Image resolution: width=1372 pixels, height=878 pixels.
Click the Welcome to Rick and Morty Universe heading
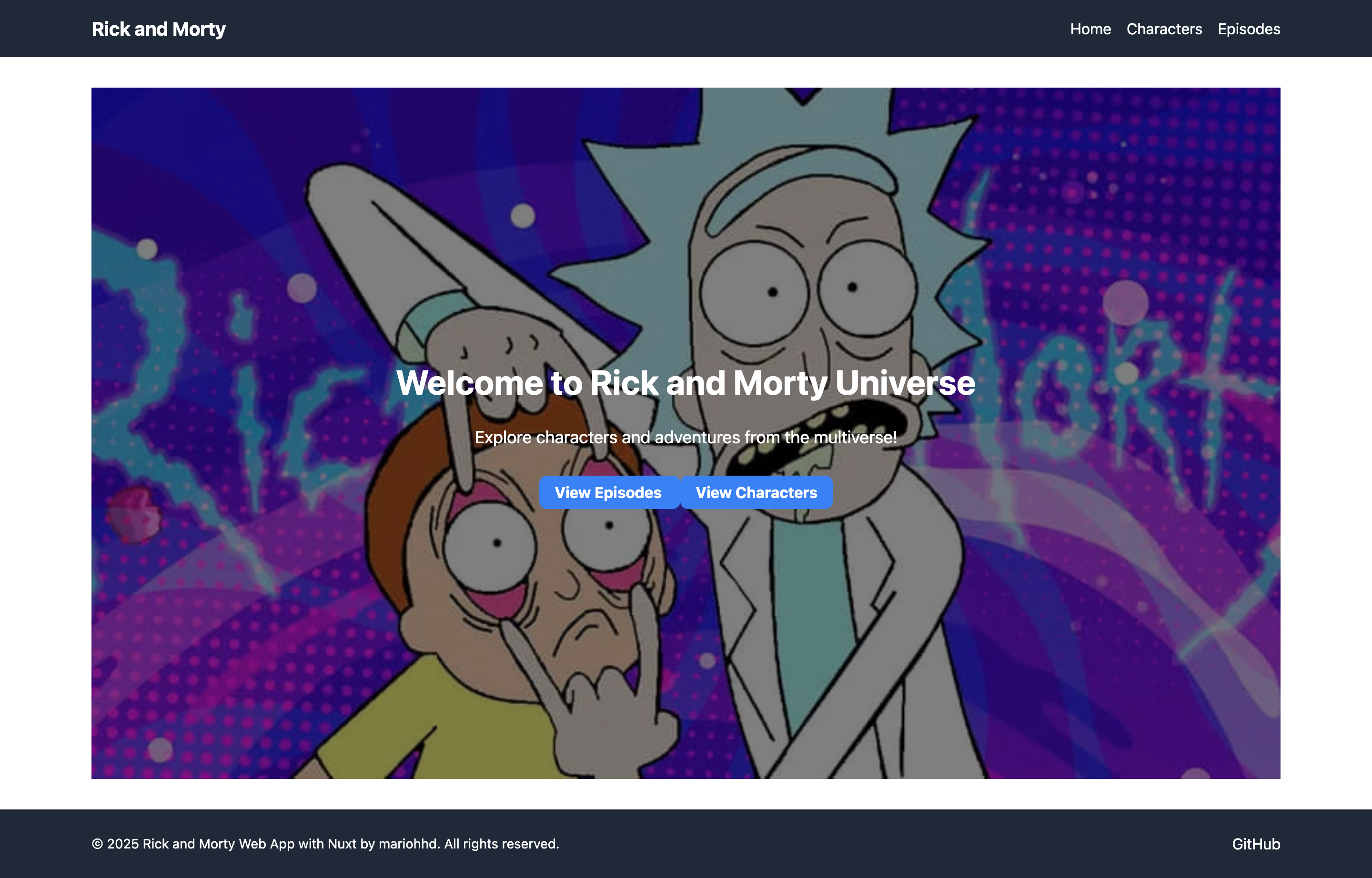point(686,382)
